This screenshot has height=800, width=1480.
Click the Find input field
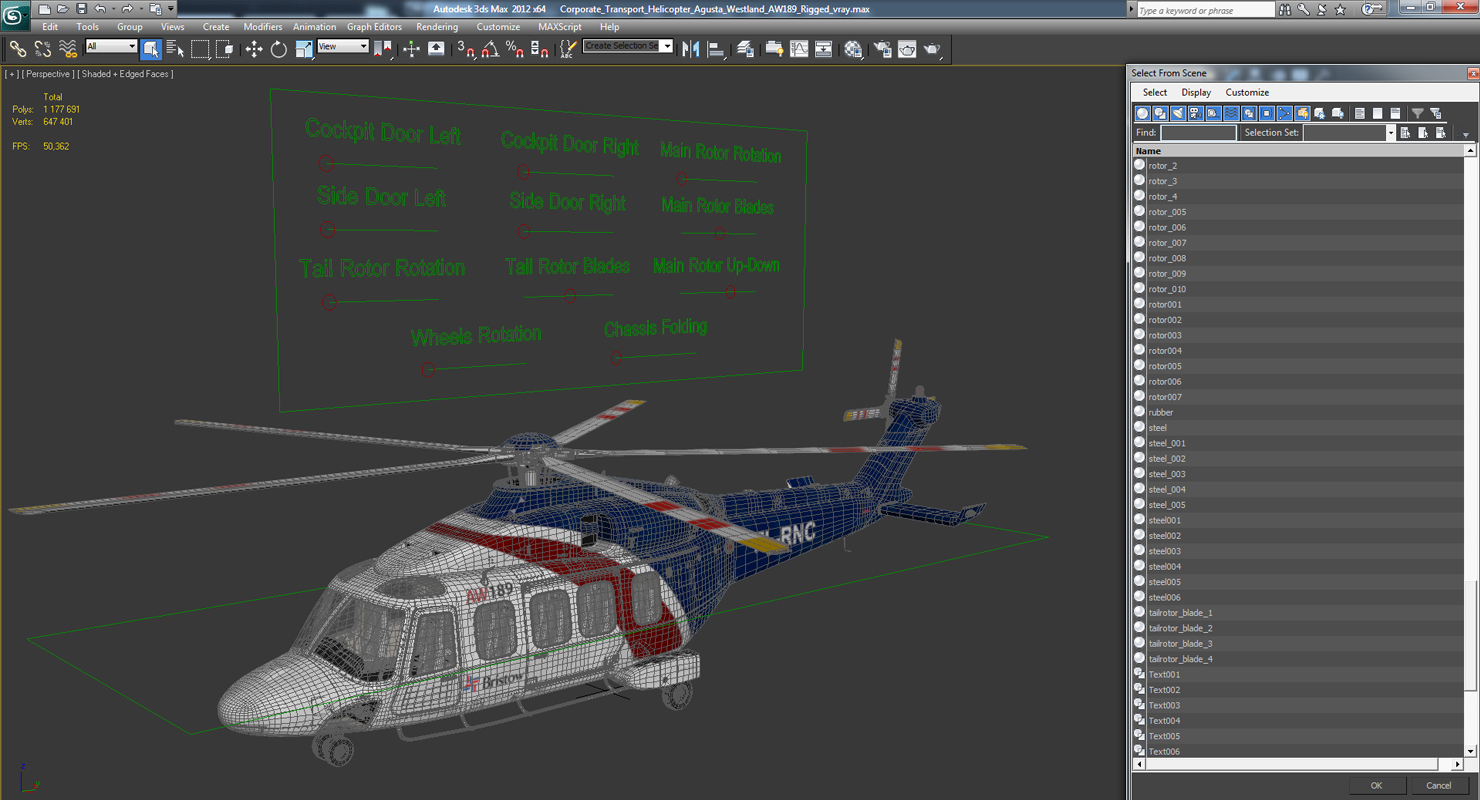(1198, 133)
